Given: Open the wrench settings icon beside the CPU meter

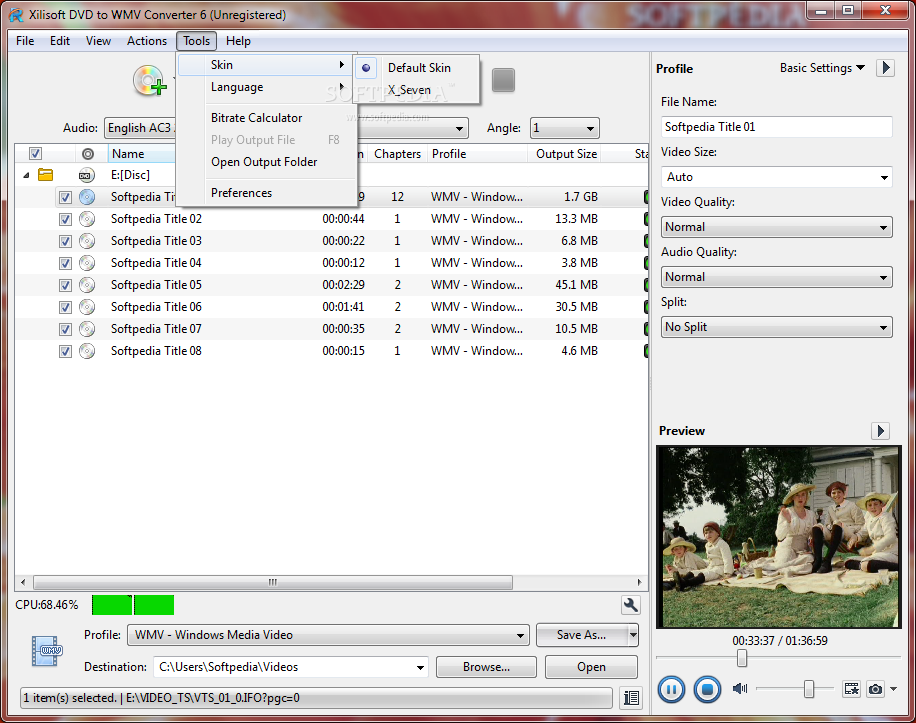Looking at the screenshot, I should click(630, 605).
